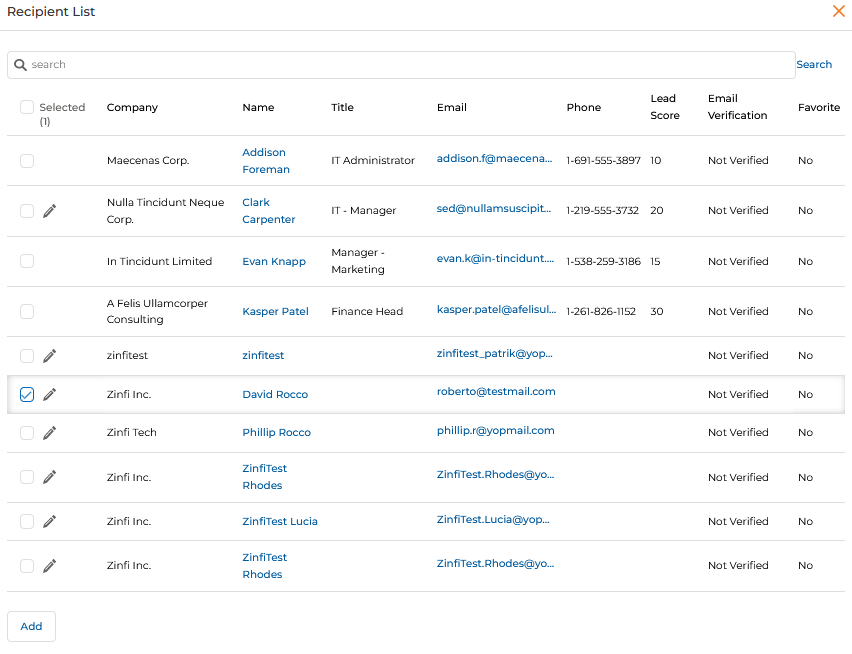Screen dimensions: 852x654
Task: Check the zinfitest_patrik row checkbox
Action: [x=27, y=356]
